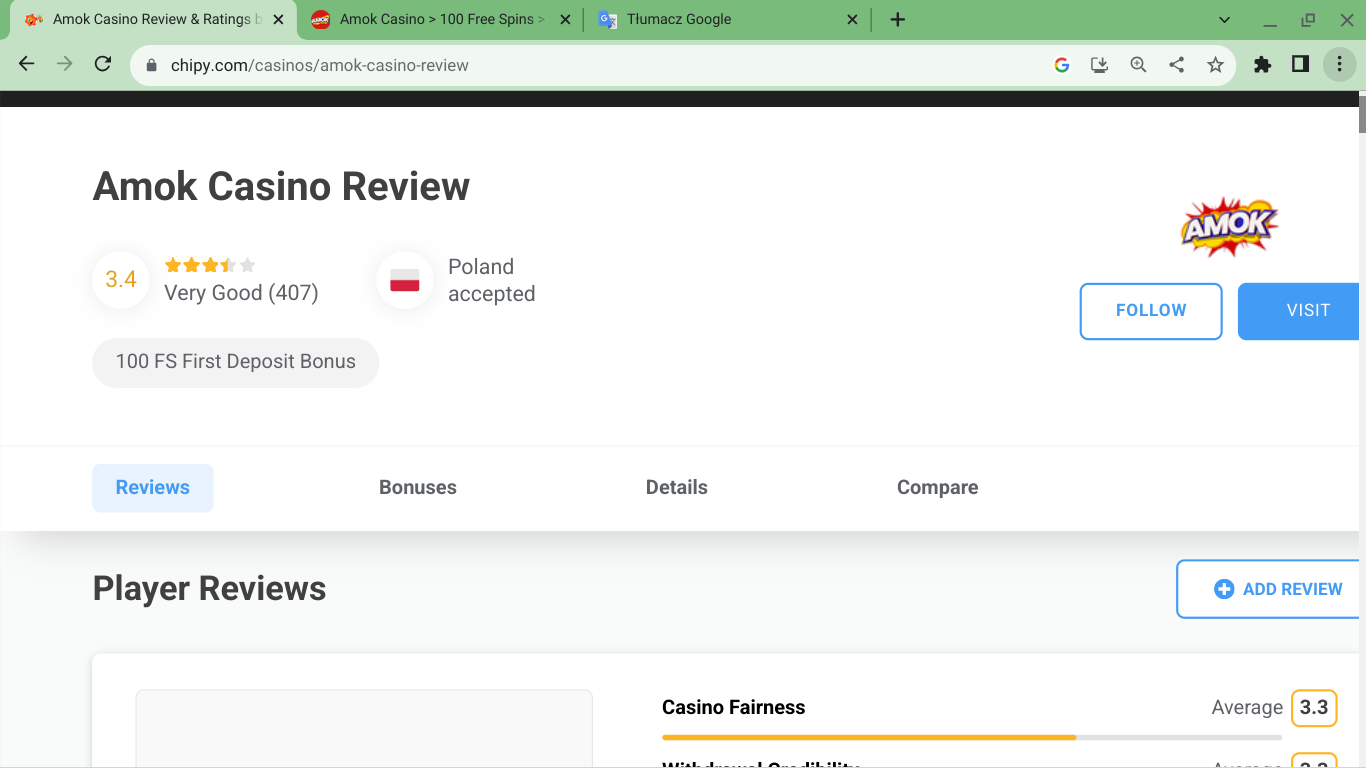Click the Poland flag icon
Viewport: 1366px width, 768px height.
tap(404, 281)
